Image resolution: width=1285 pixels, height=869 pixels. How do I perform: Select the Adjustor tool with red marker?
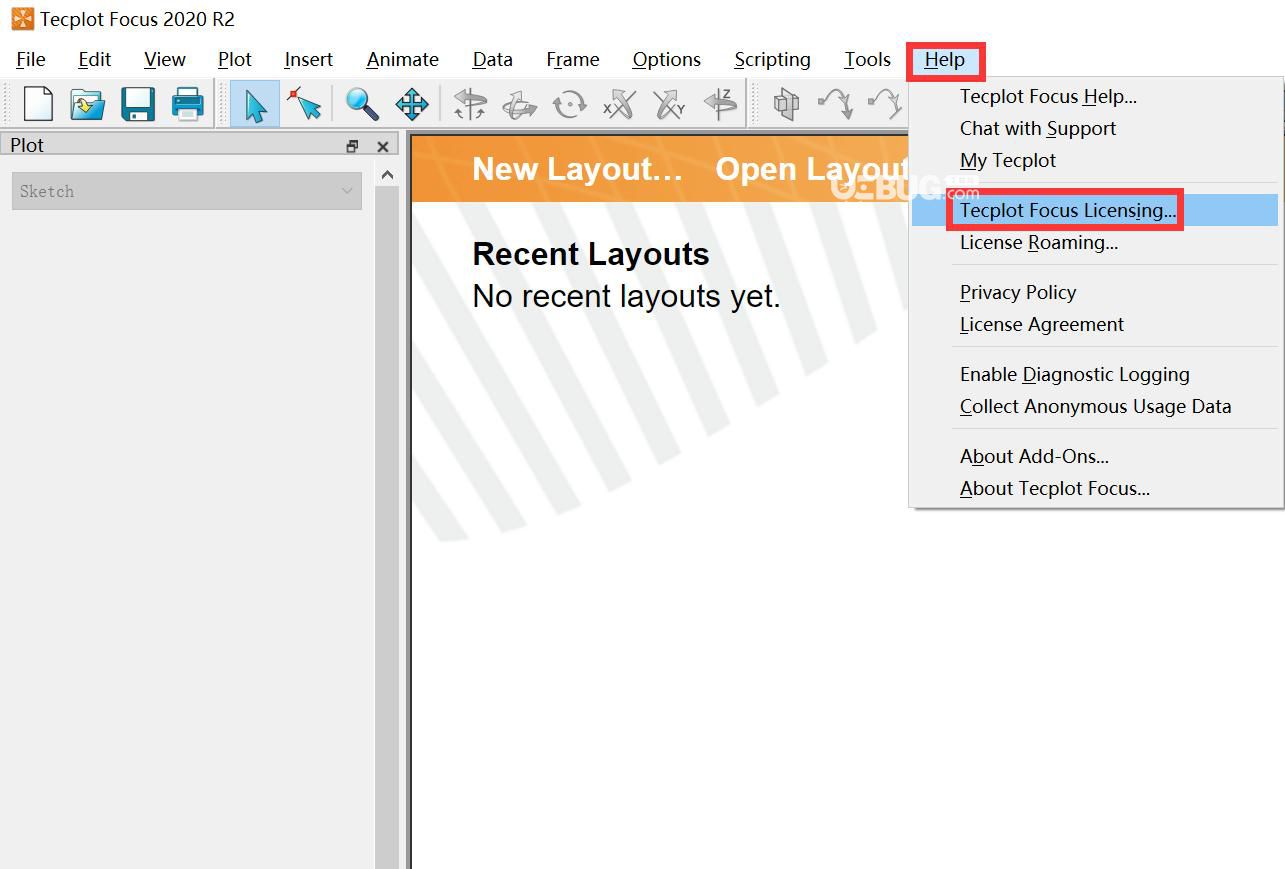304,104
